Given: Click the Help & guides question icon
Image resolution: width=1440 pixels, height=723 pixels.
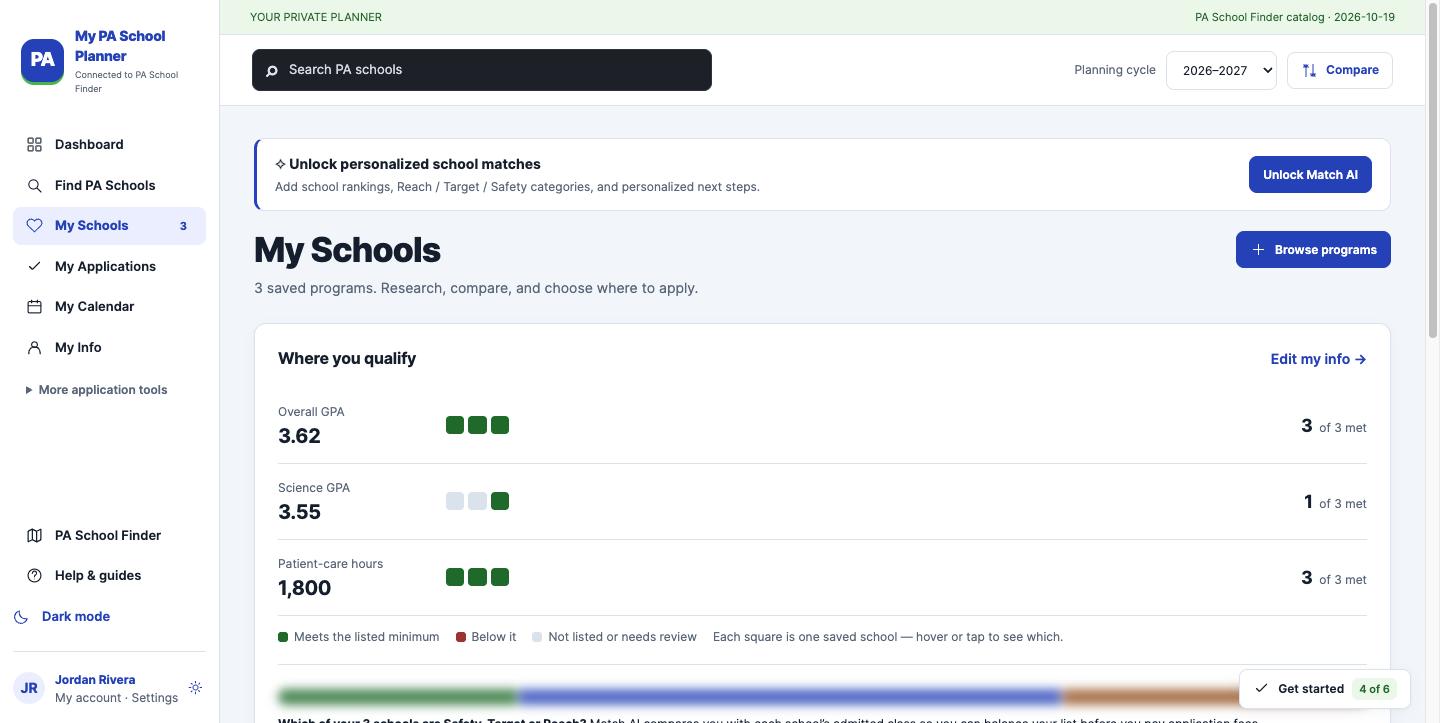Looking at the screenshot, I should click(34, 576).
